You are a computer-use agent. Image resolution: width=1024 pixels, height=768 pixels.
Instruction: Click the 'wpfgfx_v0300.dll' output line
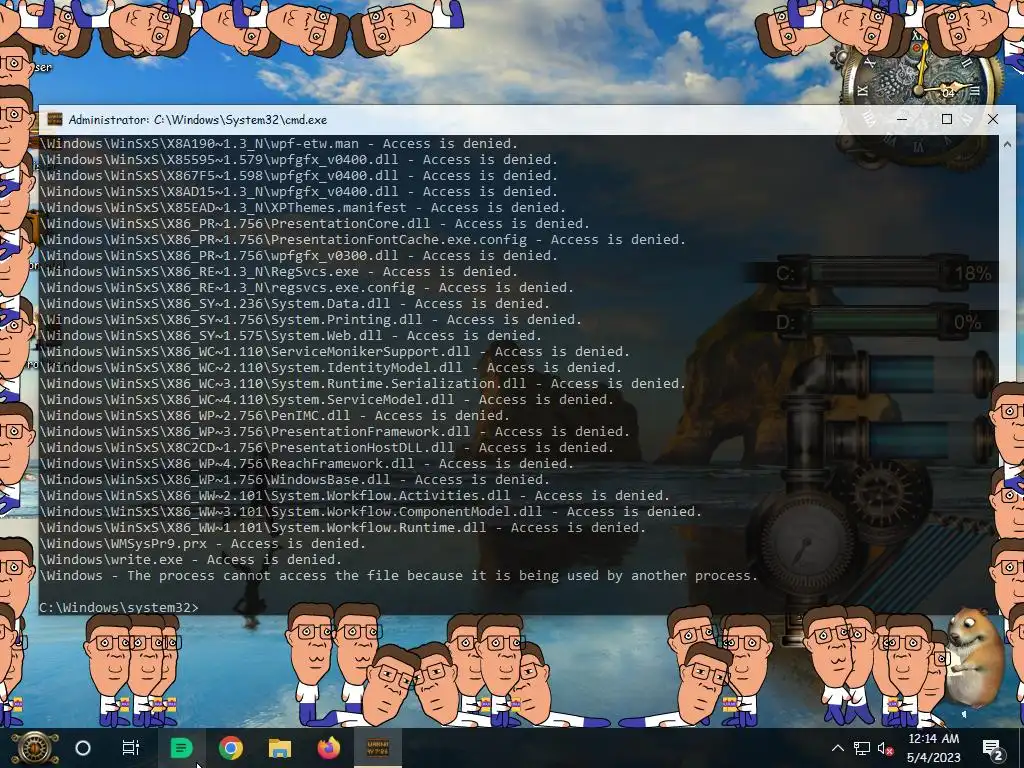299,255
